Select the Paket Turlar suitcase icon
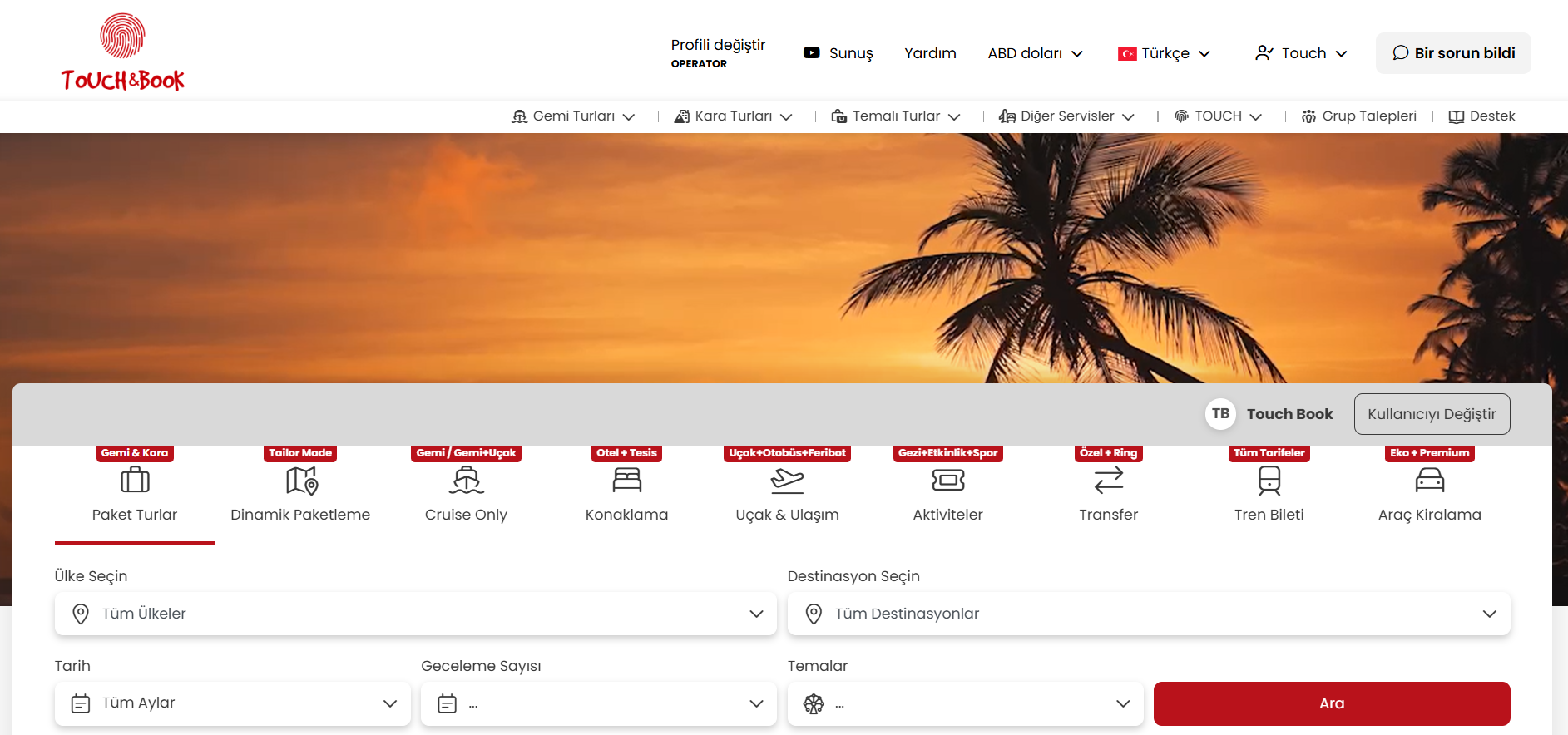The width and height of the screenshot is (1568, 735). [x=135, y=480]
